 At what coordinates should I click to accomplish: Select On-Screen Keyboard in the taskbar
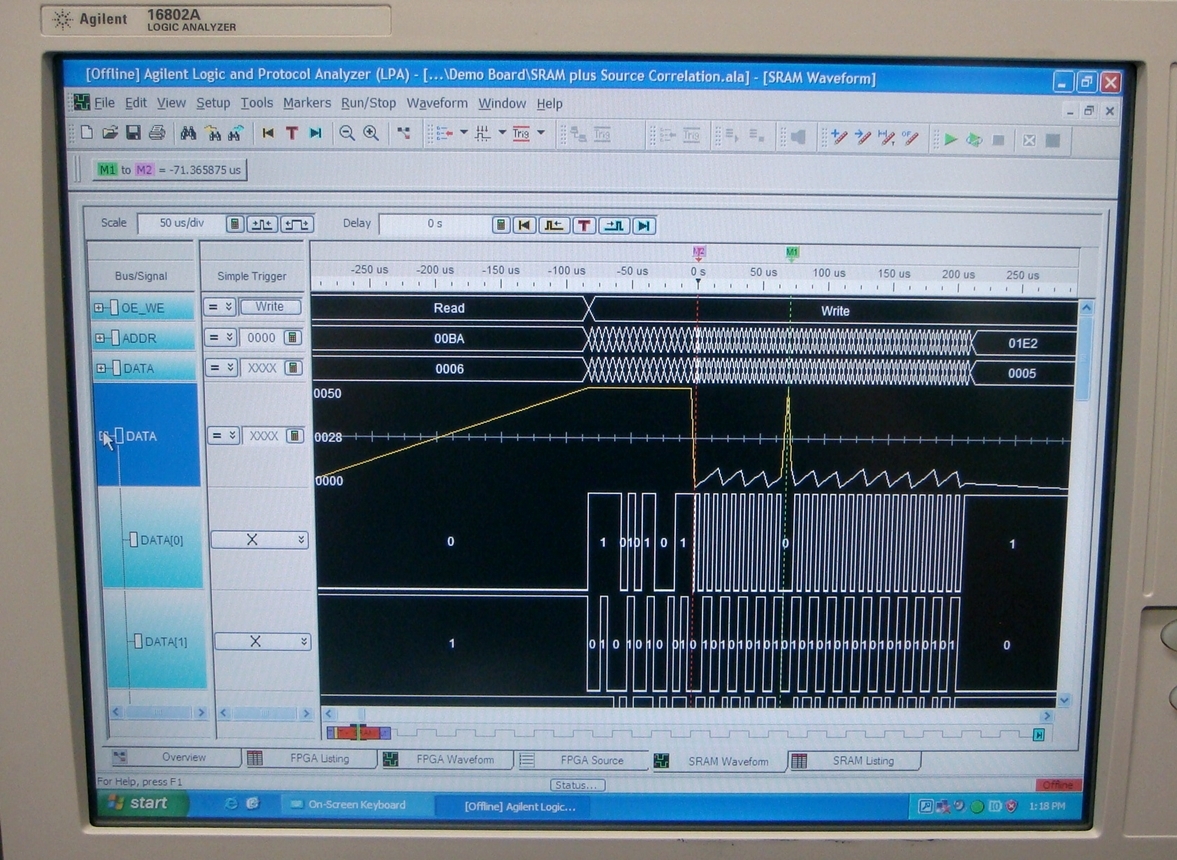click(357, 804)
